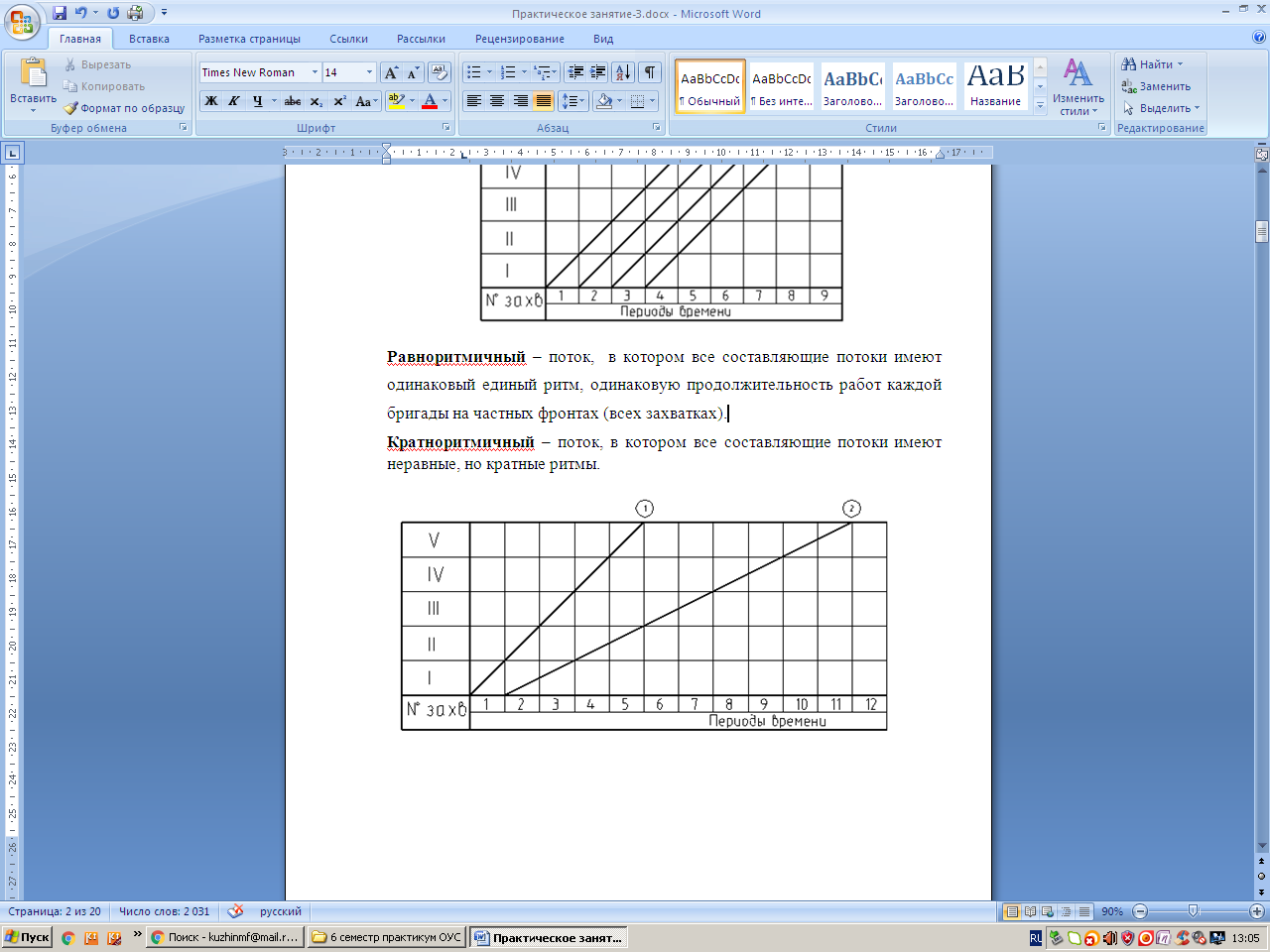The image size is (1270, 952).
Task: Undo the last action
Action: tap(81, 13)
